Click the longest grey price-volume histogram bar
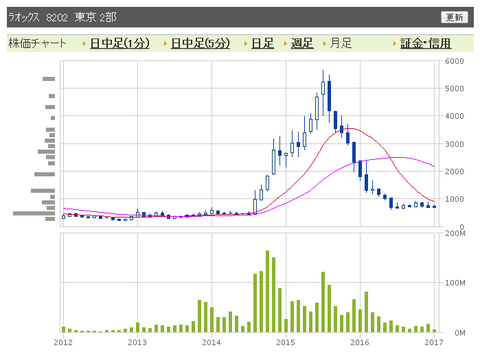The height and width of the screenshot is (363, 480). (34, 213)
